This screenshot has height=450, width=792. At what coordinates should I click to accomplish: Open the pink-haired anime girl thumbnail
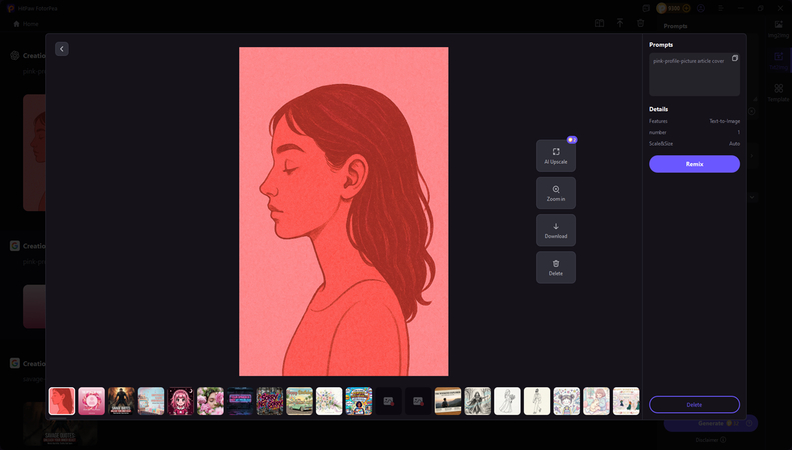coord(181,401)
